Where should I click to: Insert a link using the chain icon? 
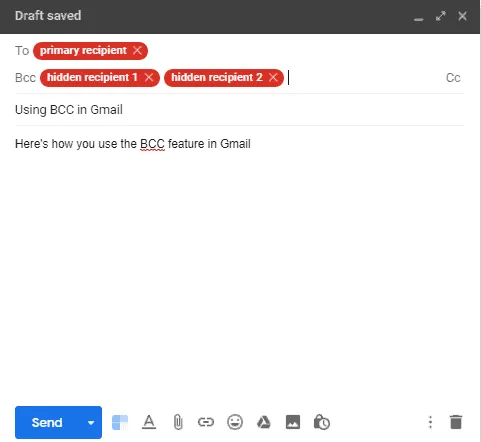pyautogui.click(x=206, y=422)
